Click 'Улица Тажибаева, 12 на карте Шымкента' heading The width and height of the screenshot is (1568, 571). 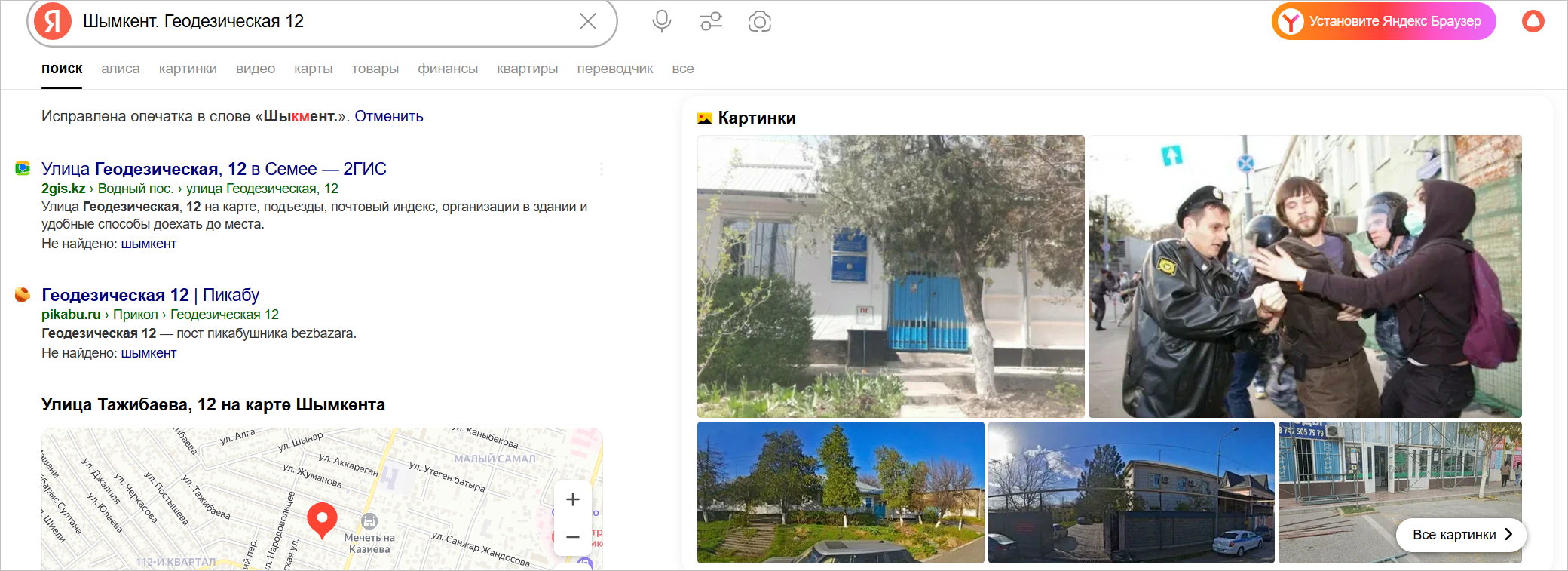[213, 404]
